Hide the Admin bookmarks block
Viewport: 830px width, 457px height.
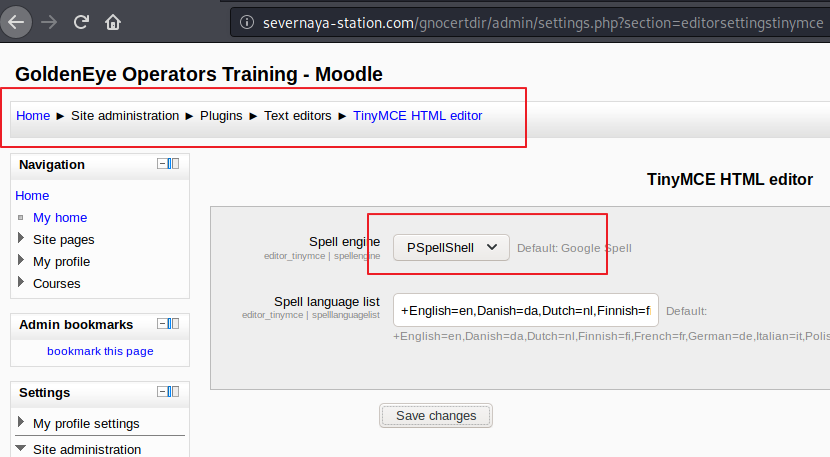(161, 324)
